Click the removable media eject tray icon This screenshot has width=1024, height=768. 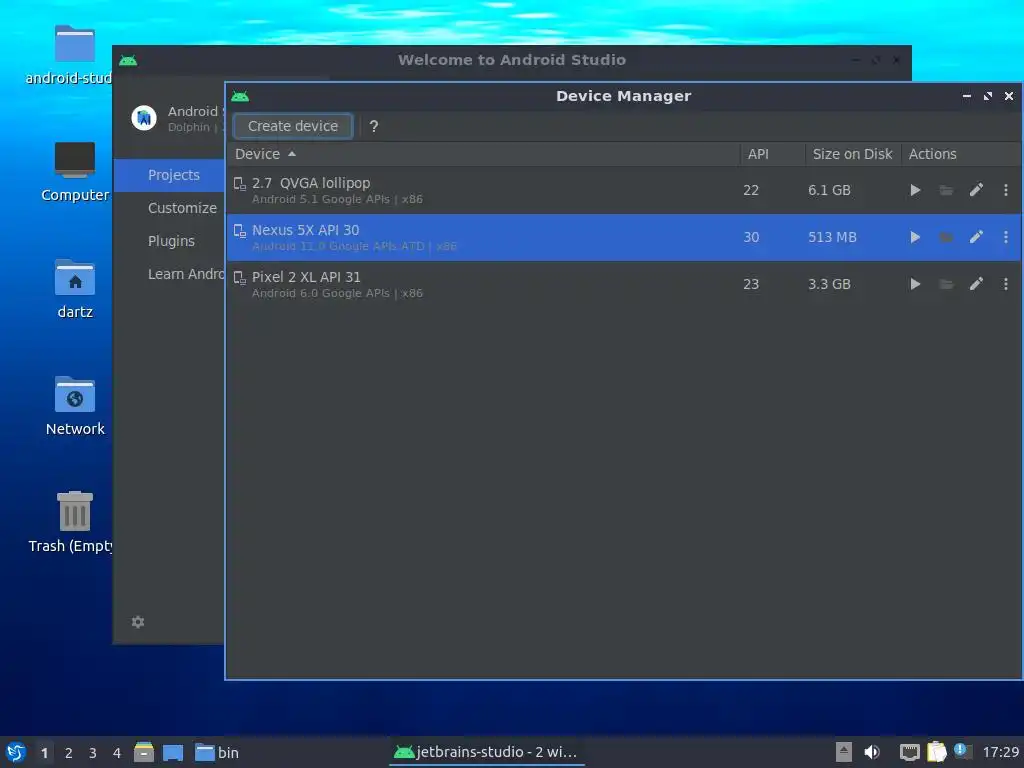pos(844,752)
